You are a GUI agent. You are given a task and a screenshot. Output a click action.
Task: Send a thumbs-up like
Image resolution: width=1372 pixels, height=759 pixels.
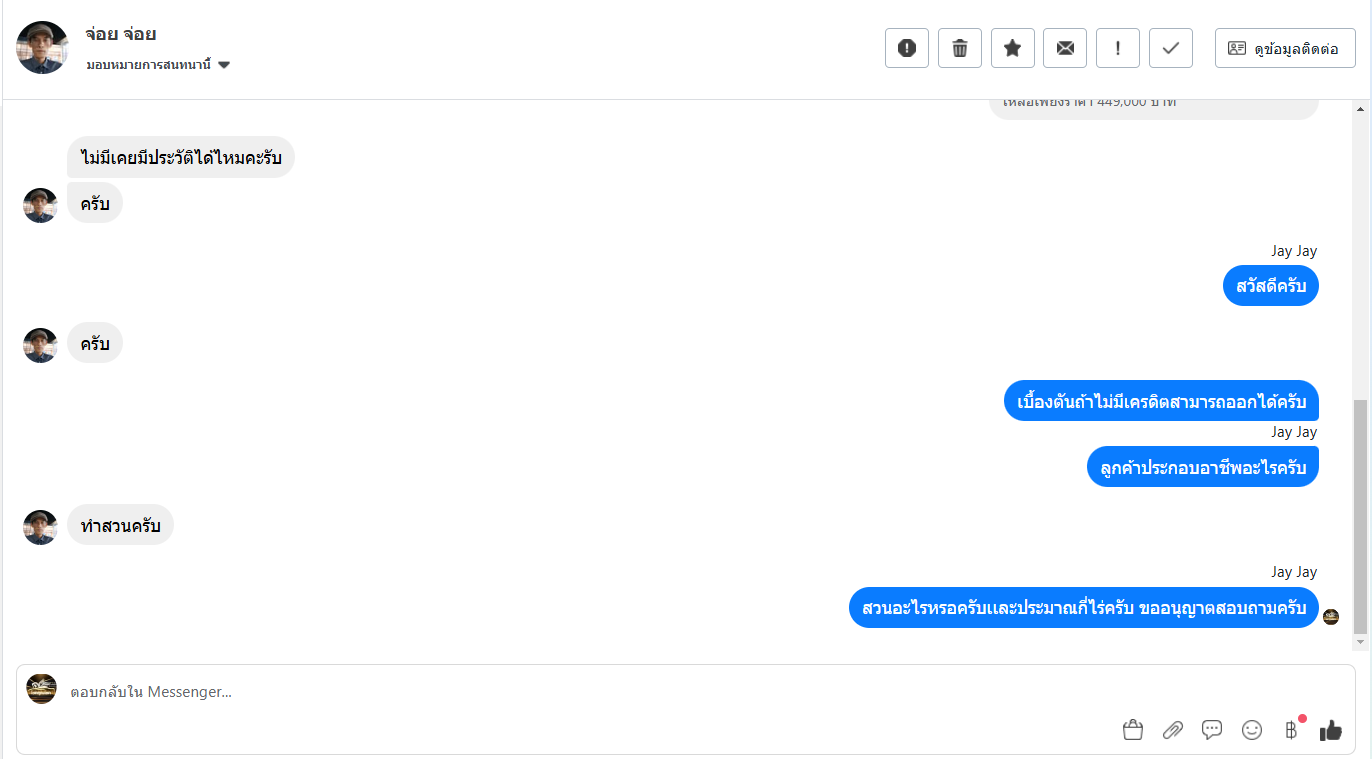click(1330, 730)
